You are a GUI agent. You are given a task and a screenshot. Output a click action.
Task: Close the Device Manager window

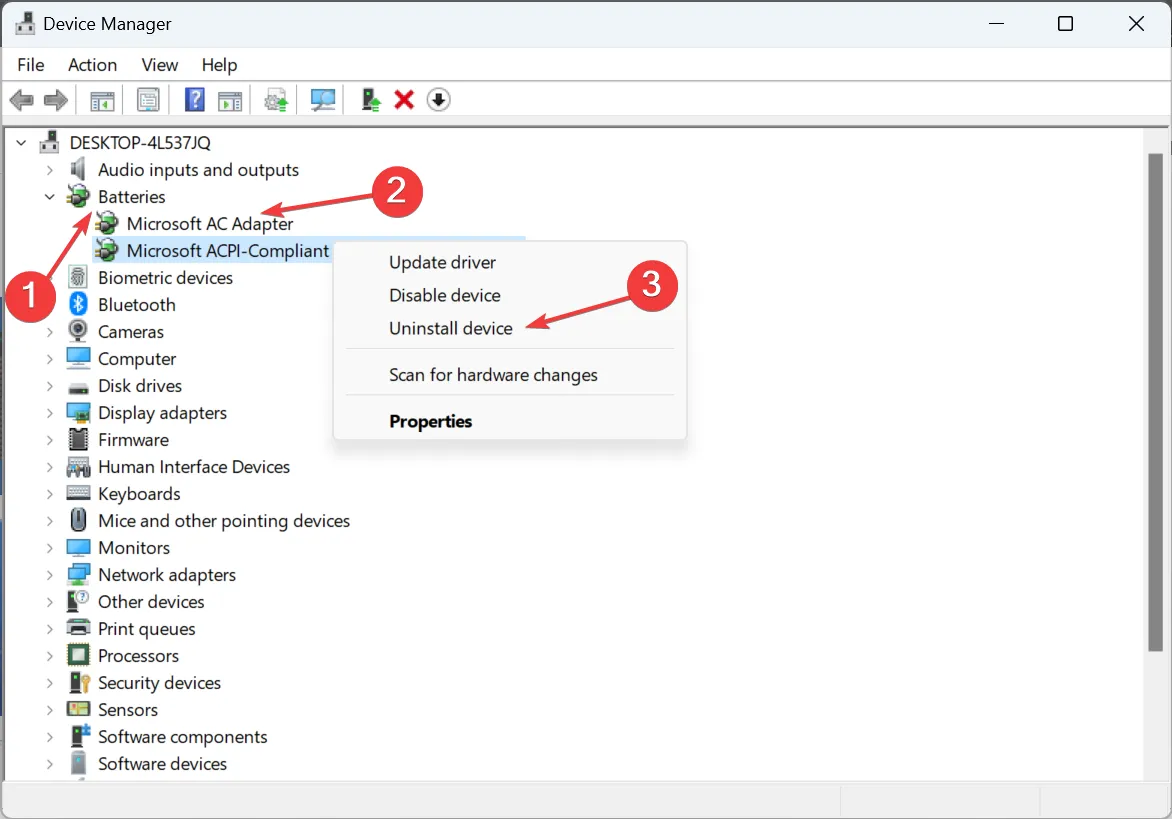(1136, 24)
